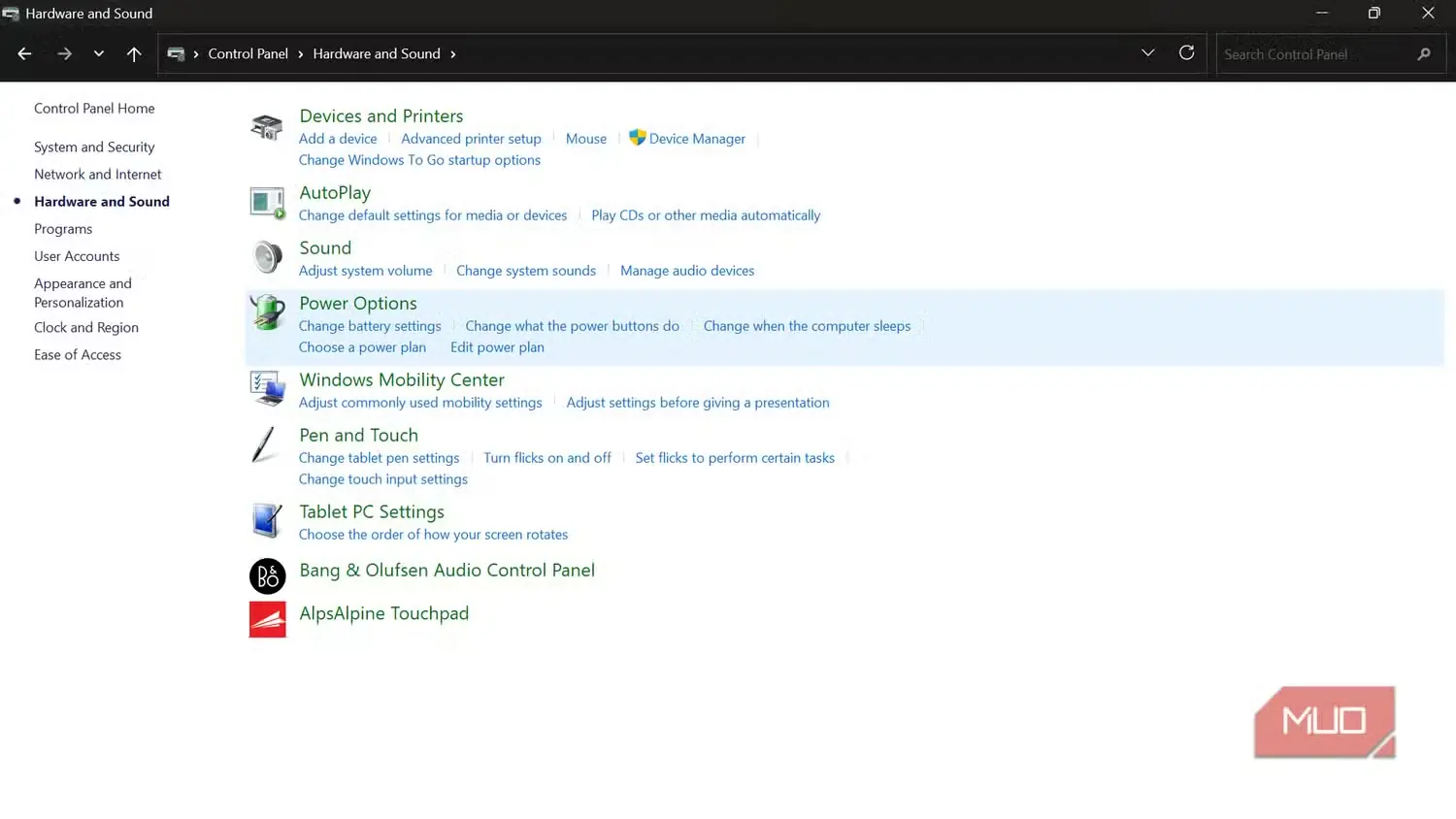
Task: Open the Pen and Touch heading
Action: click(x=358, y=436)
